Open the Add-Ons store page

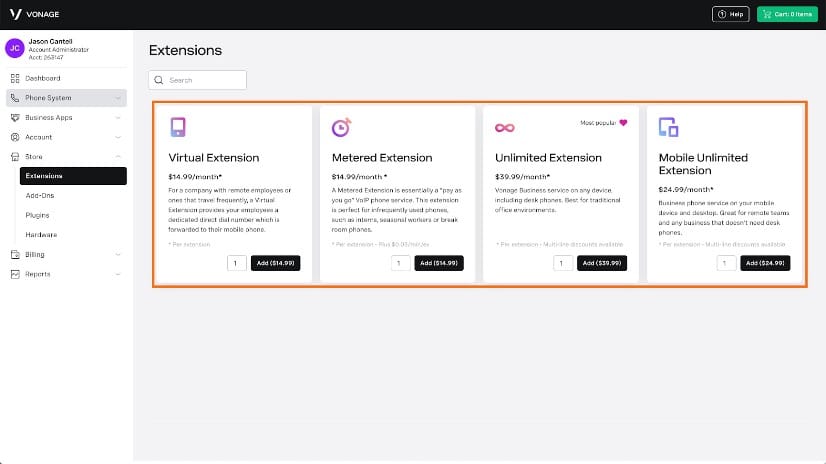tap(39, 196)
